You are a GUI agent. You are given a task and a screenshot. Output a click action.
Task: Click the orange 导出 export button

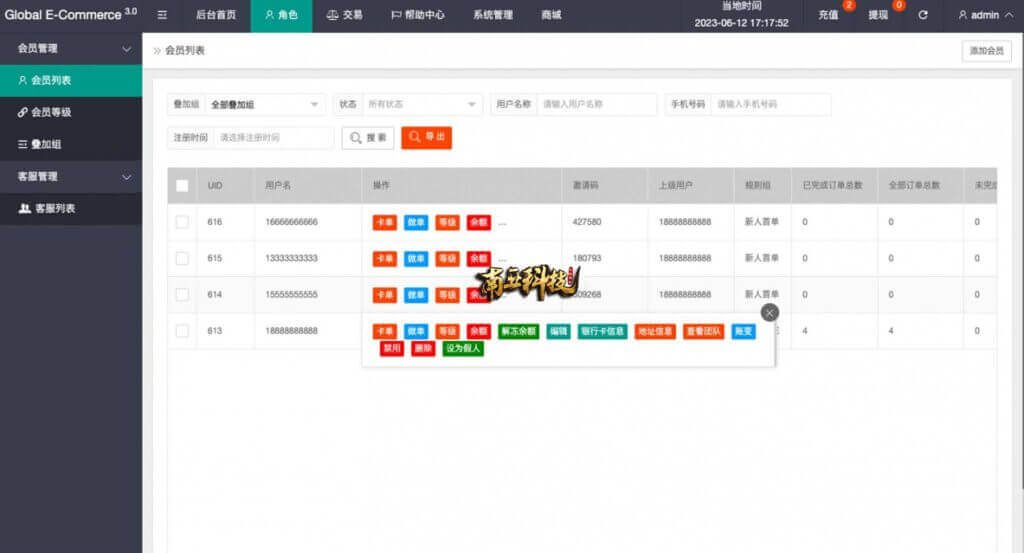click(427, 137)
